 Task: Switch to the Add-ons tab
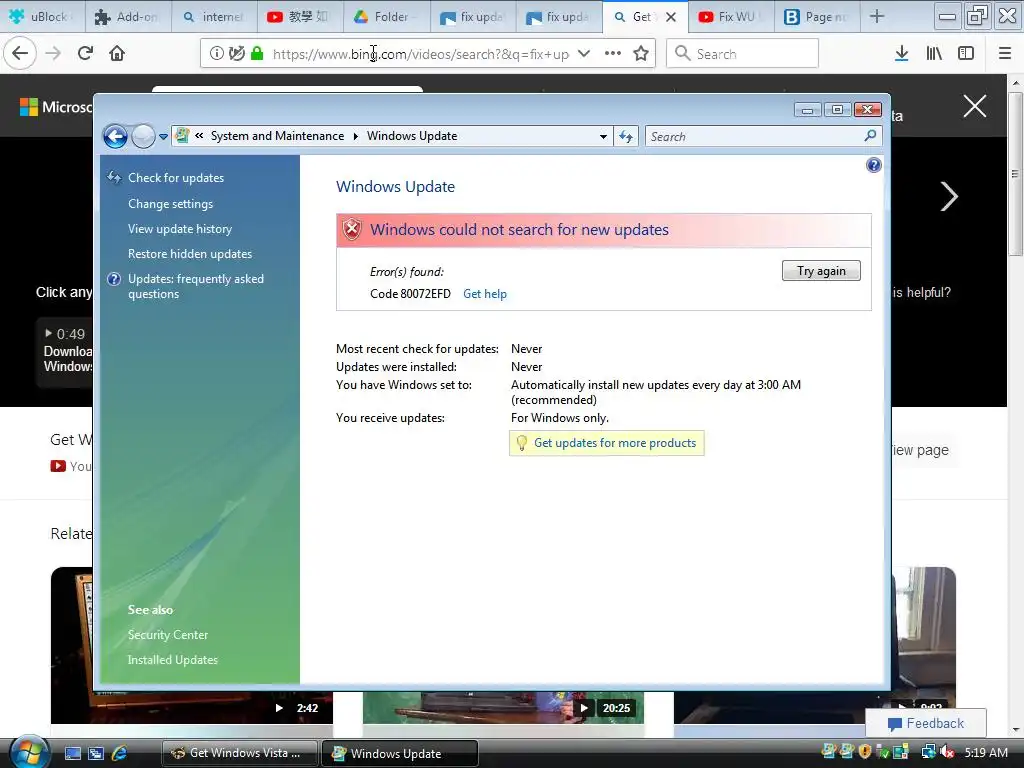pos(129,17)
